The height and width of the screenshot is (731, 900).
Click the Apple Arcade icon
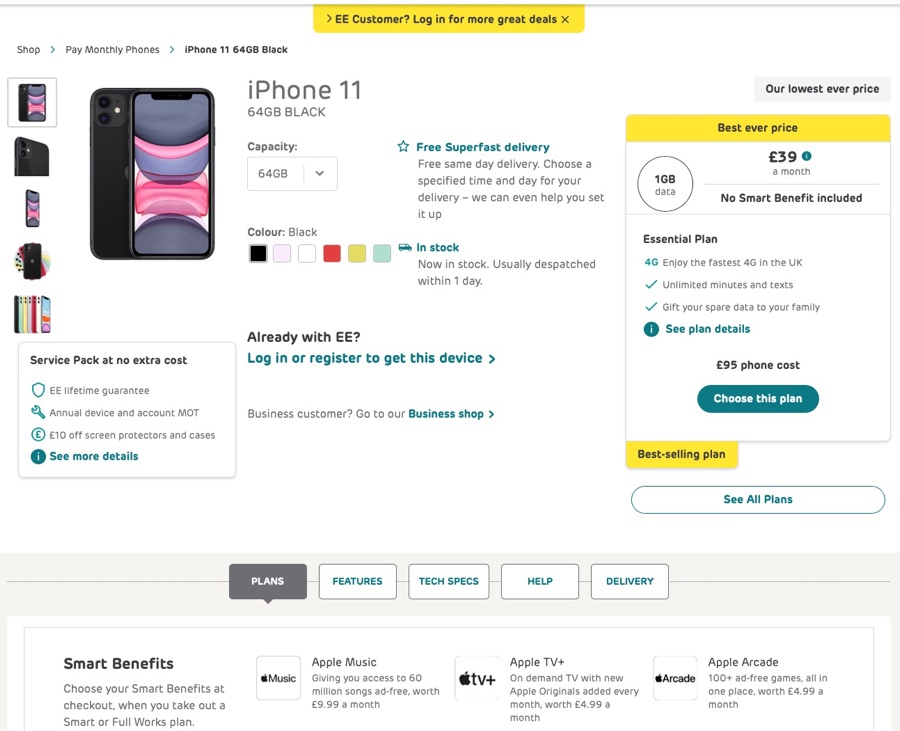(x=675, y=678)
